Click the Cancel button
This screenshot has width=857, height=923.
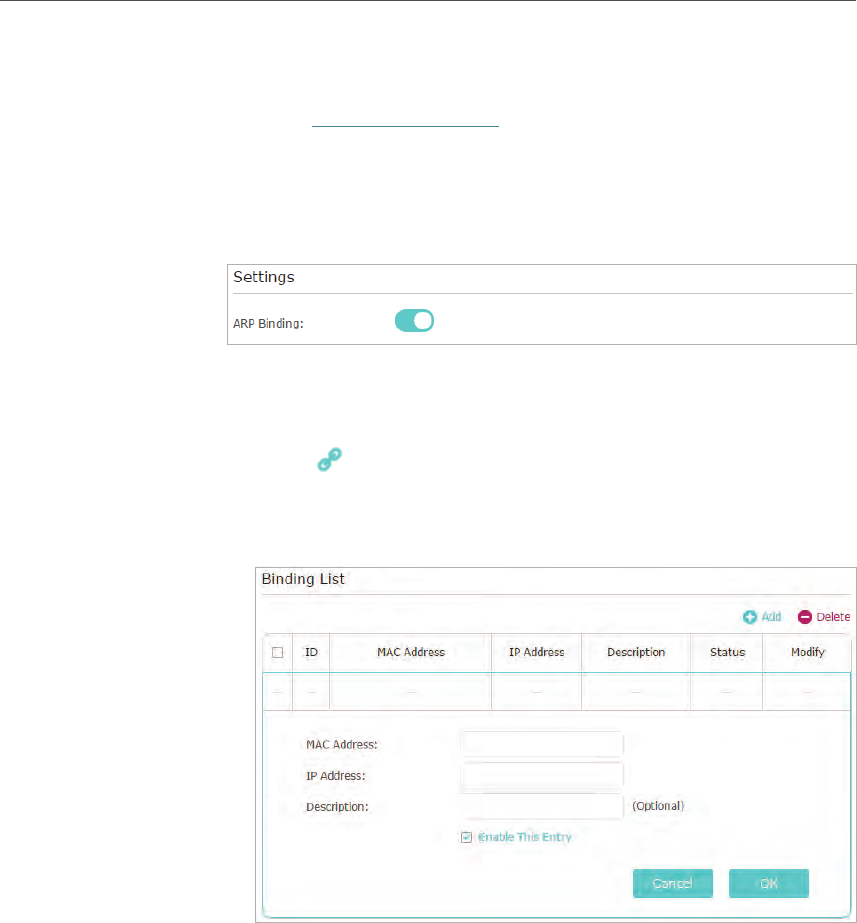click(x=673, y=883)
